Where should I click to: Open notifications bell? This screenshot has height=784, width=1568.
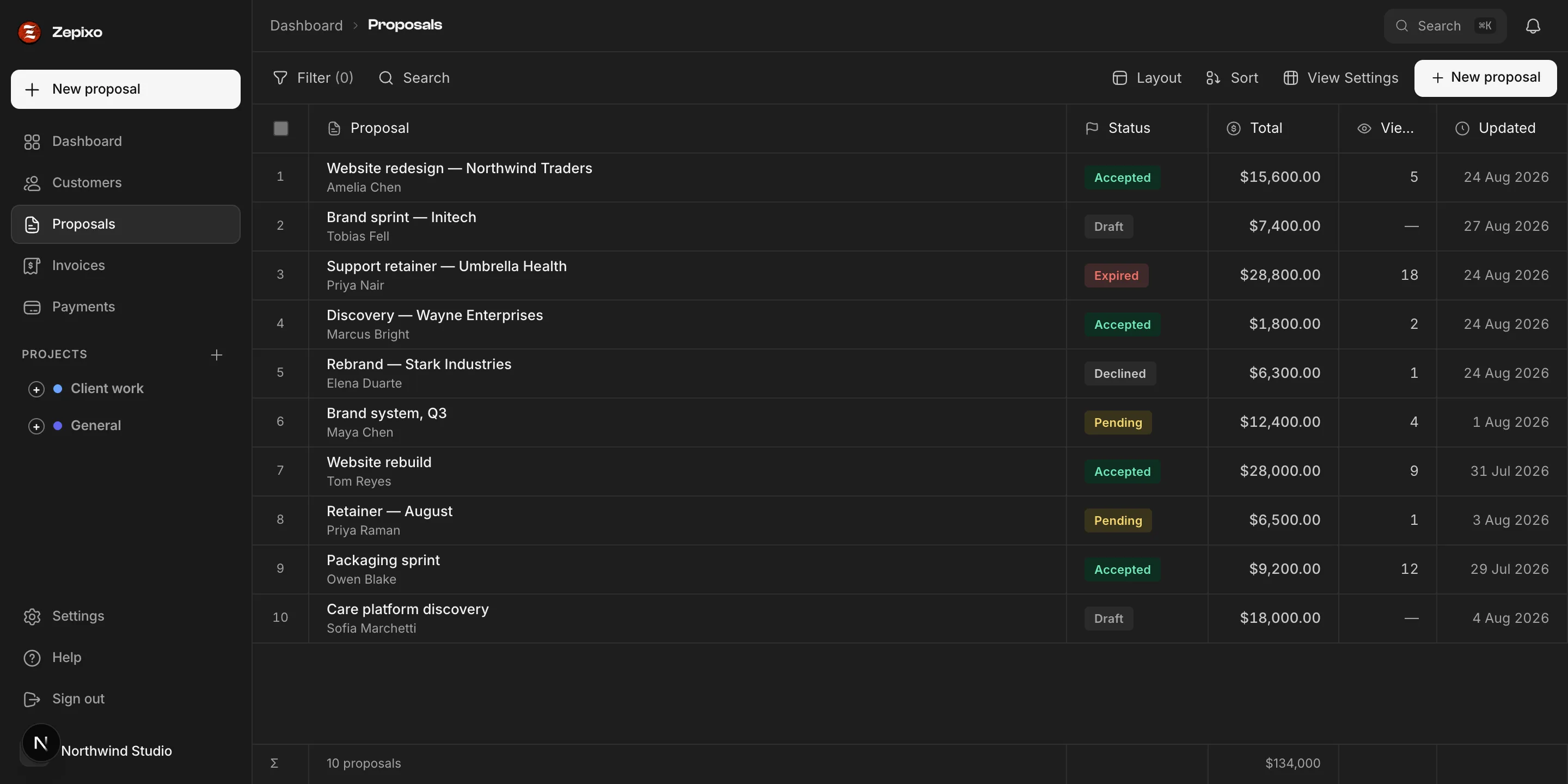tap(1533, 26)
